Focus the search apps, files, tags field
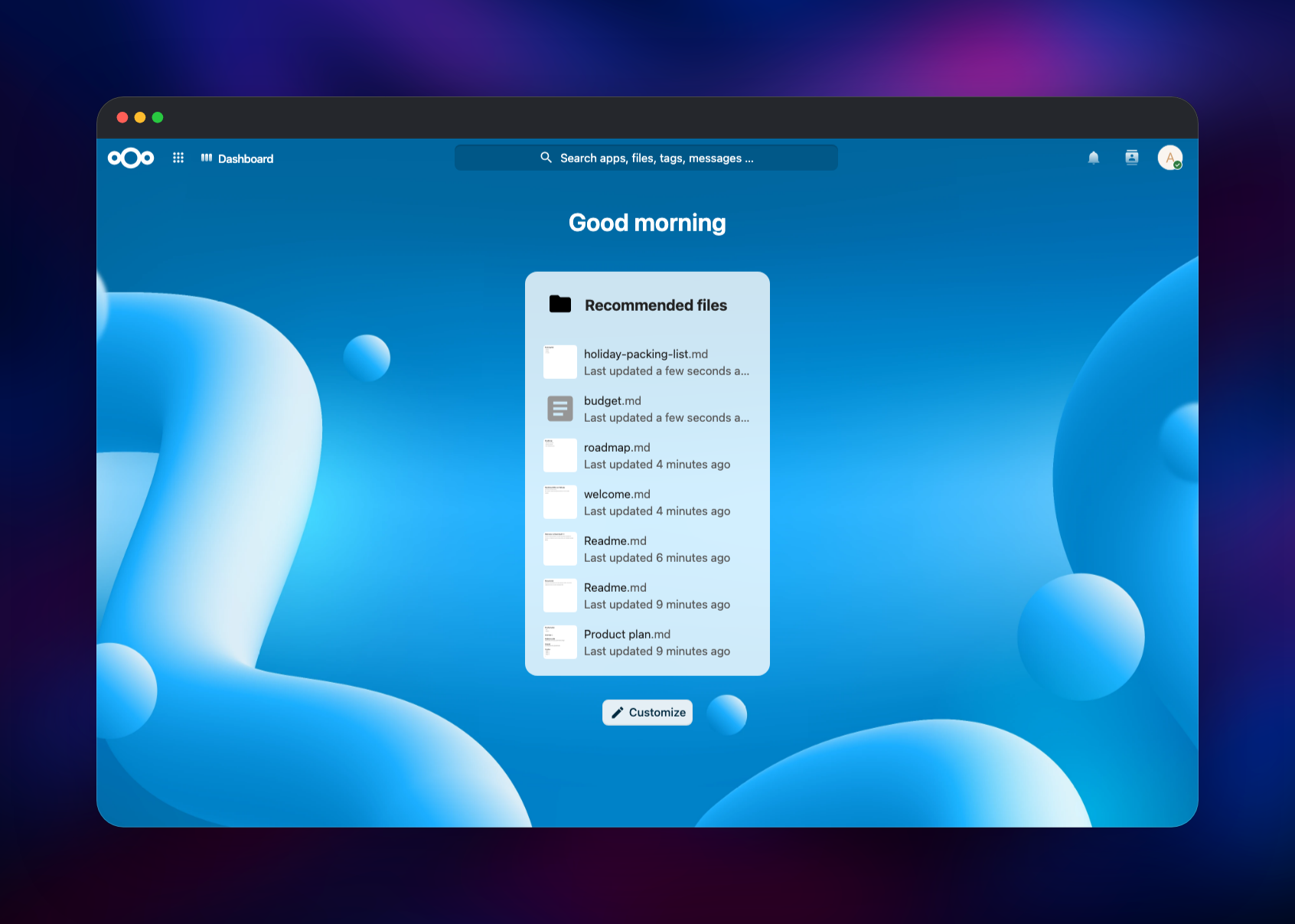The height and width of the screenshot is (924, 1295). pos(646,158)
